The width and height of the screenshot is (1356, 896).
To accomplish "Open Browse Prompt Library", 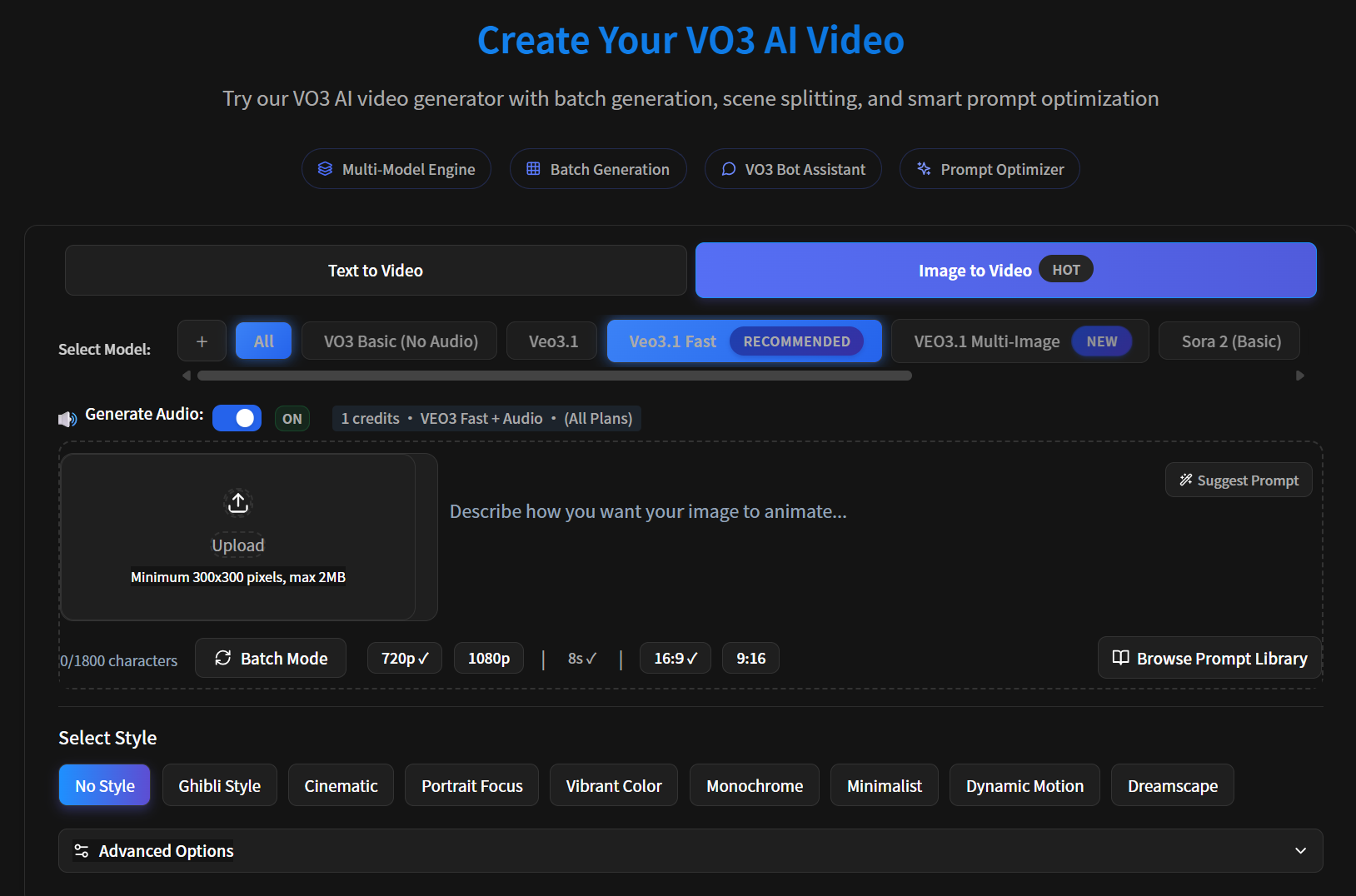I will [1209, 658].
